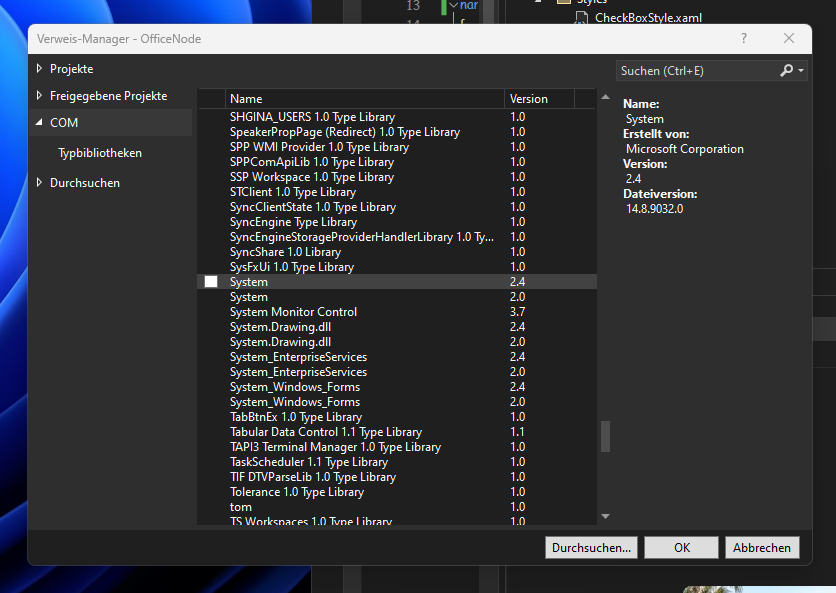This screenshot has width=836, height=593.
Task: Select System Monitor Control row
Action: tap(397, 311)
